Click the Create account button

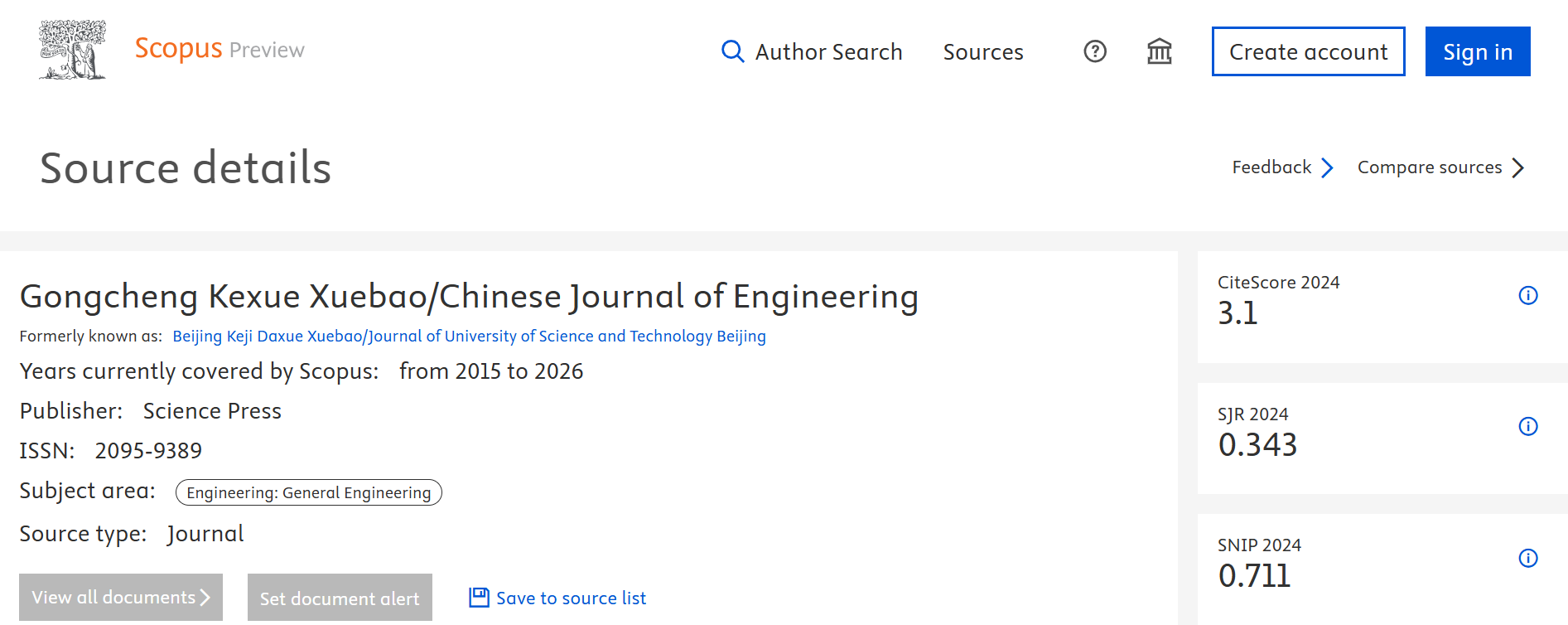point(1308,51)
